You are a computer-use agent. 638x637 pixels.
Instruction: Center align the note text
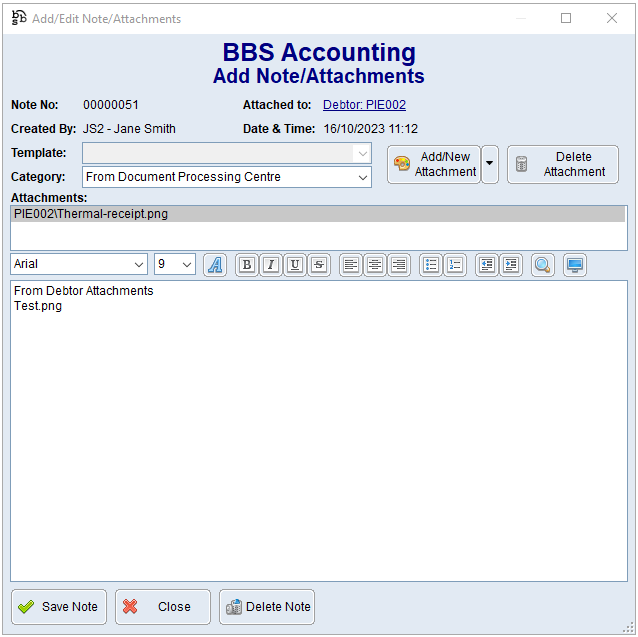pos(375,265)
